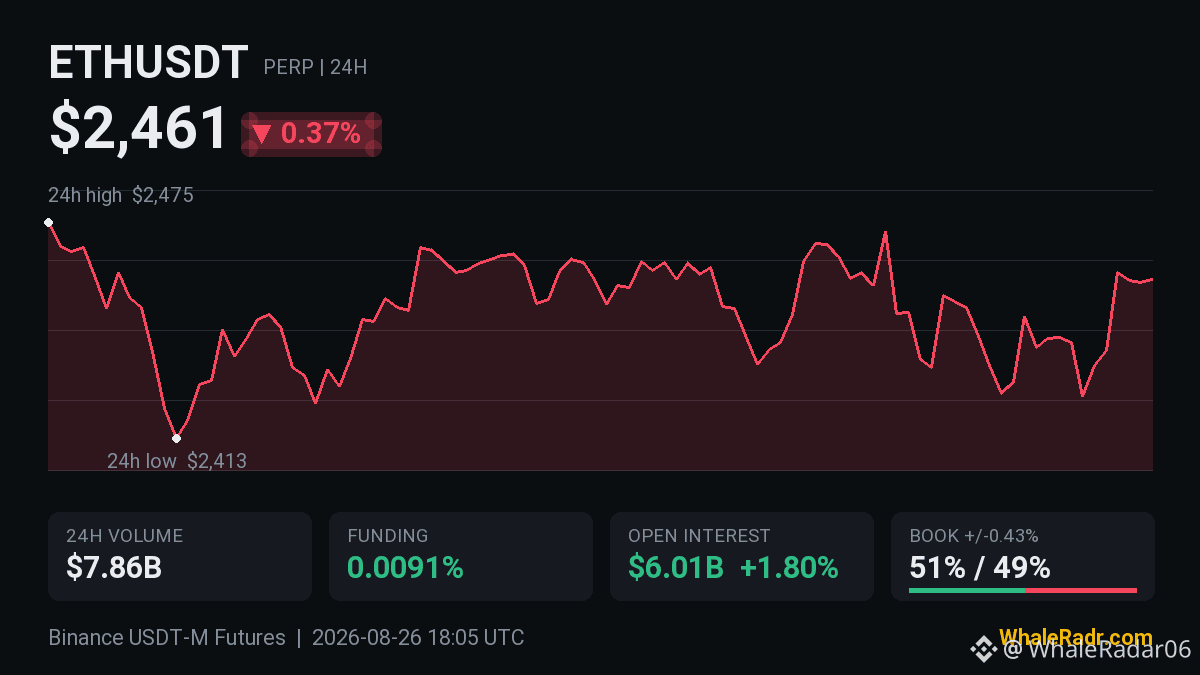Viewport: 1200px width, 675px height.
Task: Click the OPEN INTEREST heading
Action: pos(699,536)
